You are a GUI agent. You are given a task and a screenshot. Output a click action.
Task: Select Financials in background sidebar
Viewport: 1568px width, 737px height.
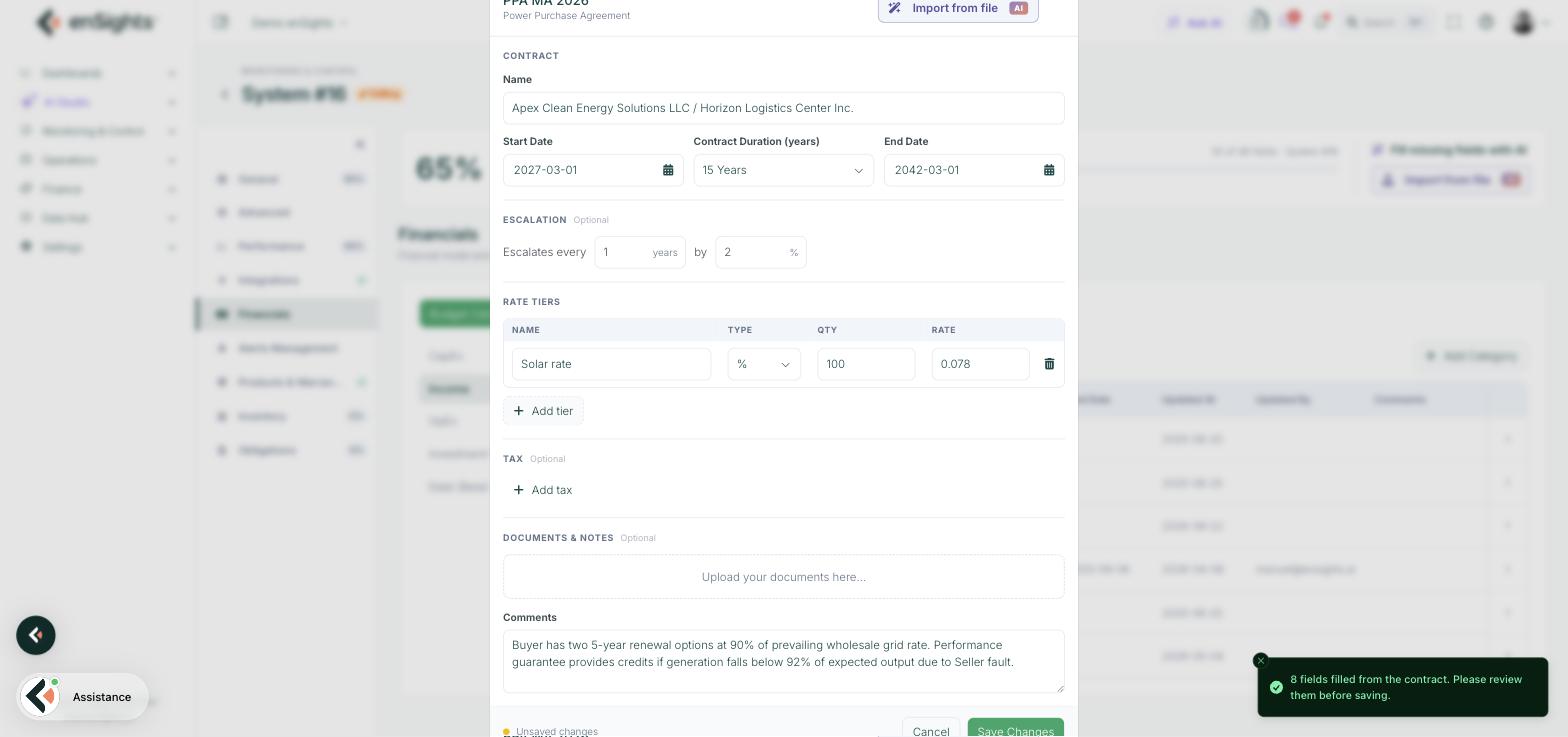(x=288, y=314)
